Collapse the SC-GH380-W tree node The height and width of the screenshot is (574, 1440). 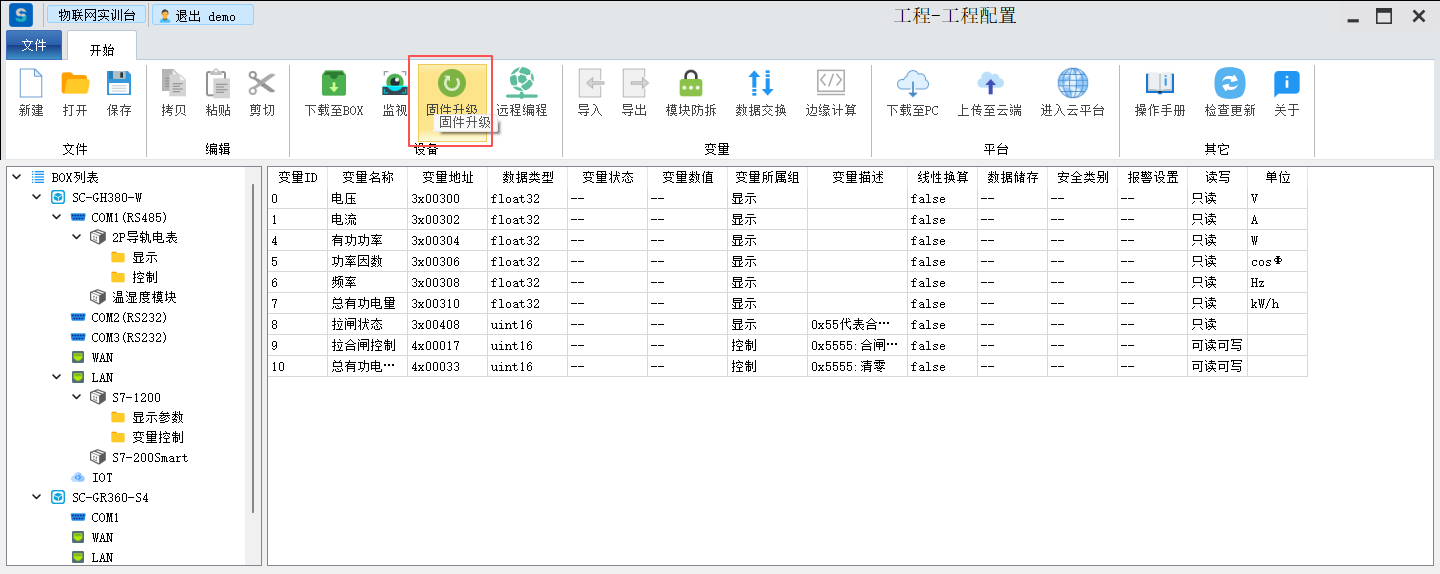pos(37,197)
